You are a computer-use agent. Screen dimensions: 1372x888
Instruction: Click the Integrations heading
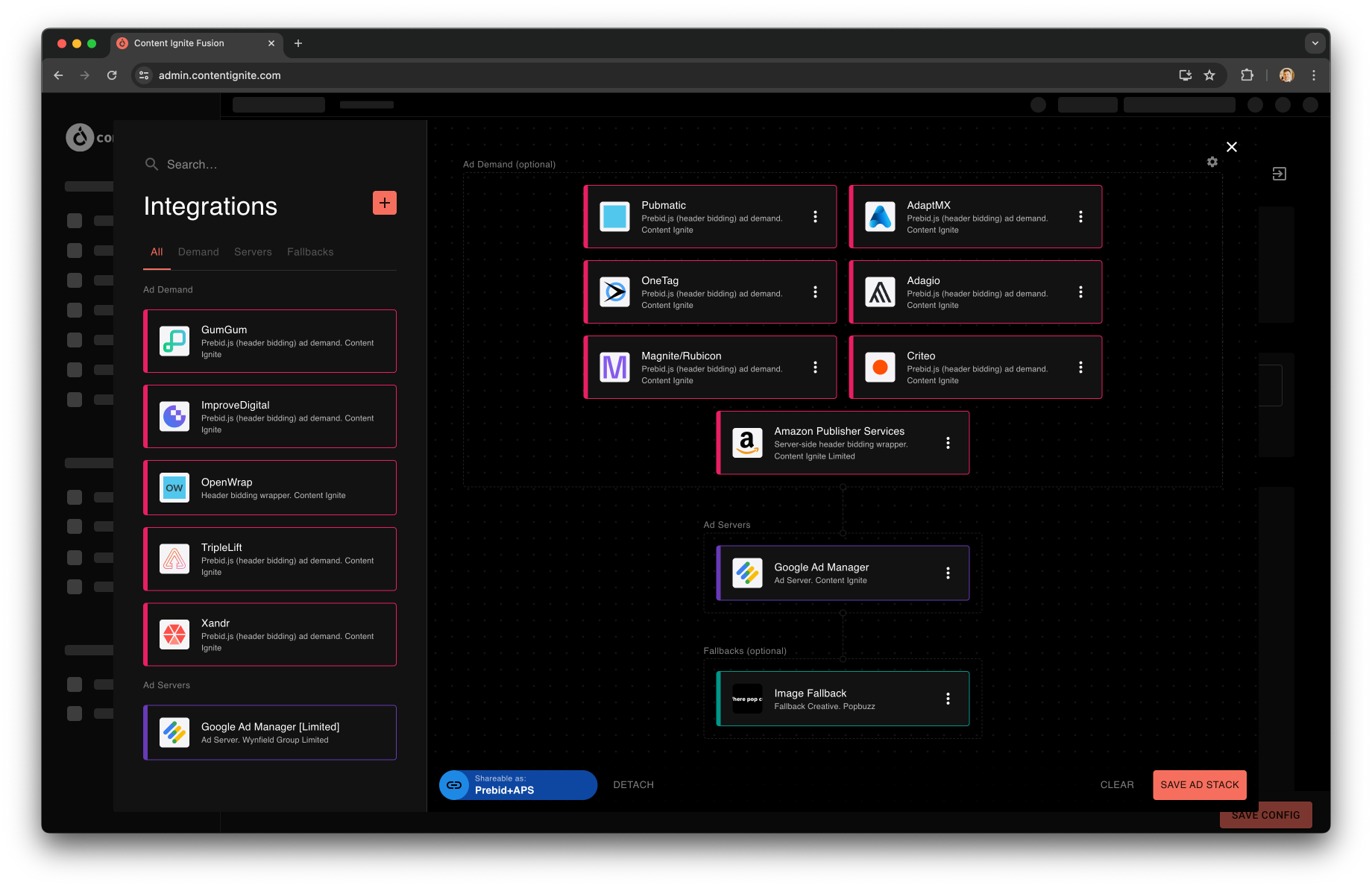[x=210, y=207]
